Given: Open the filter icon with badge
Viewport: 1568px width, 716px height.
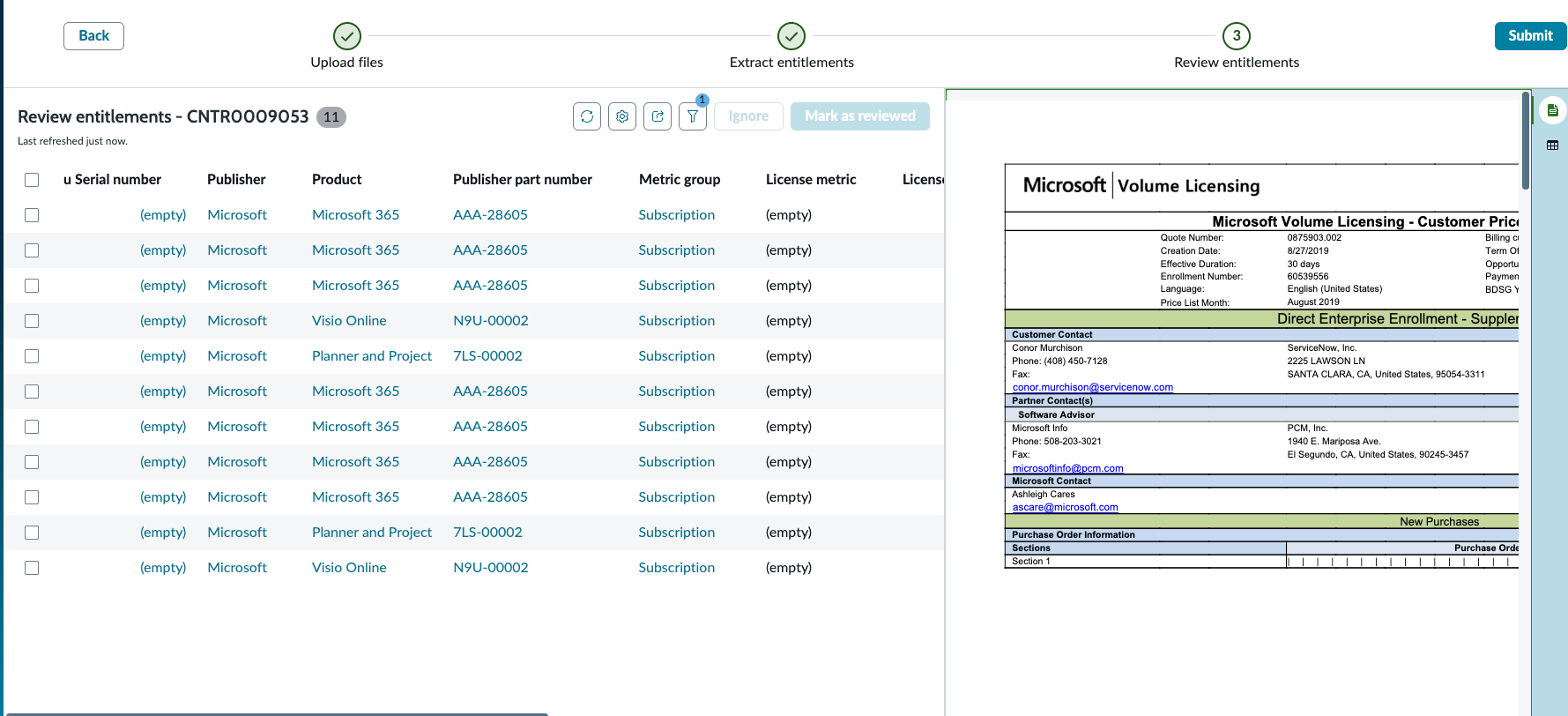Looking at the screenshot, I should (693, 116).
